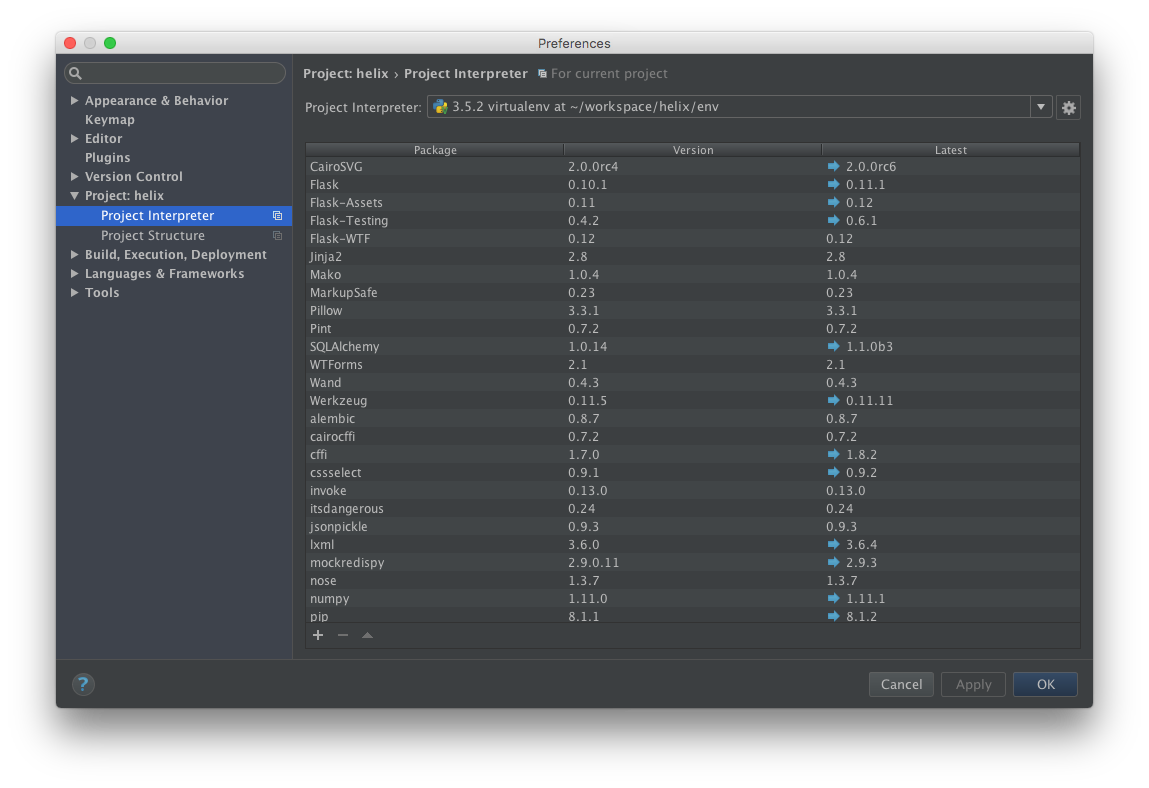Click the update arrow for cssselect
Screen dimensions: 1149x788
click(833, 472)
